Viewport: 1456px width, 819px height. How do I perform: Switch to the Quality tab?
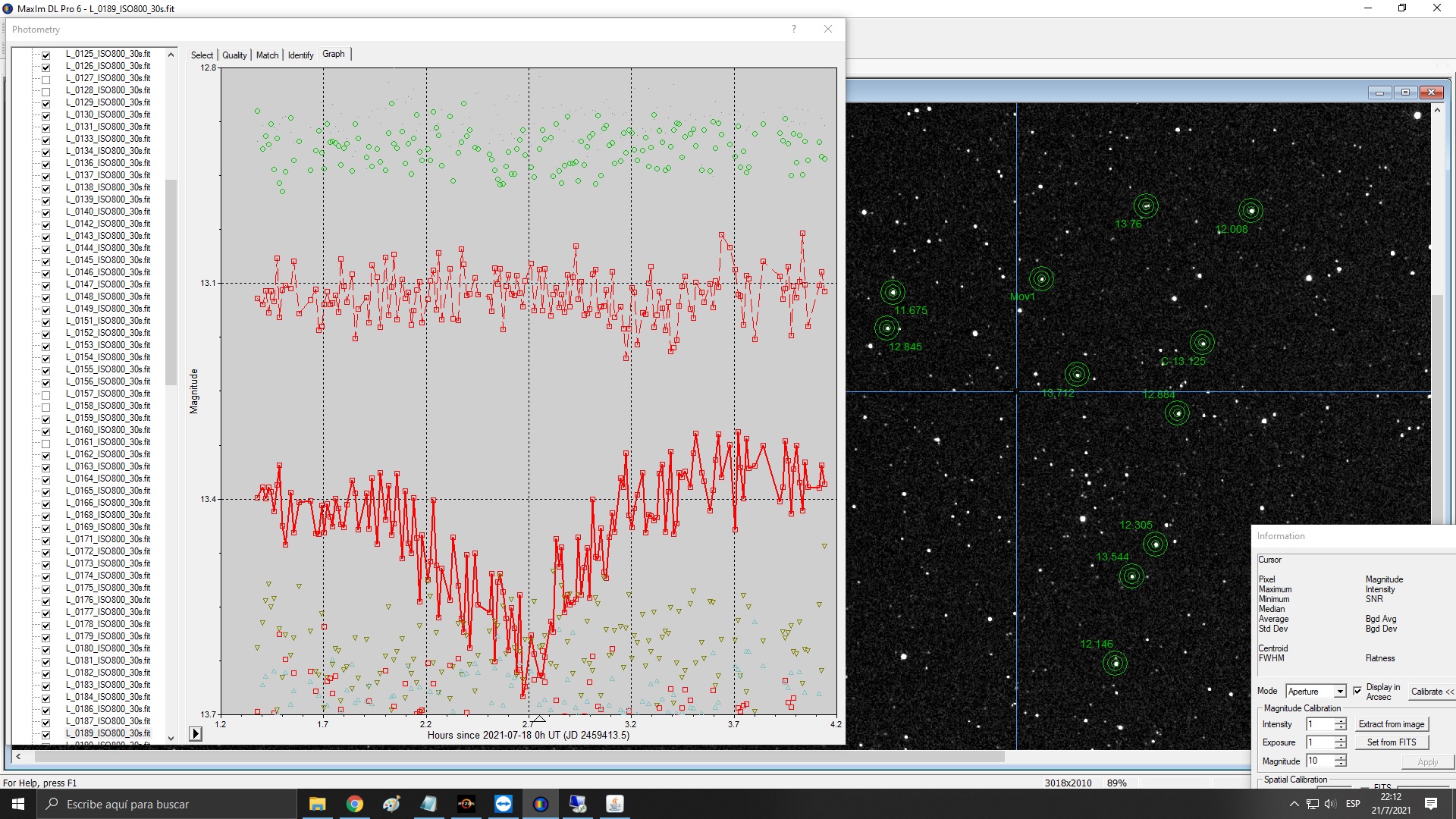pyautogui.click(x=234, y=55)
